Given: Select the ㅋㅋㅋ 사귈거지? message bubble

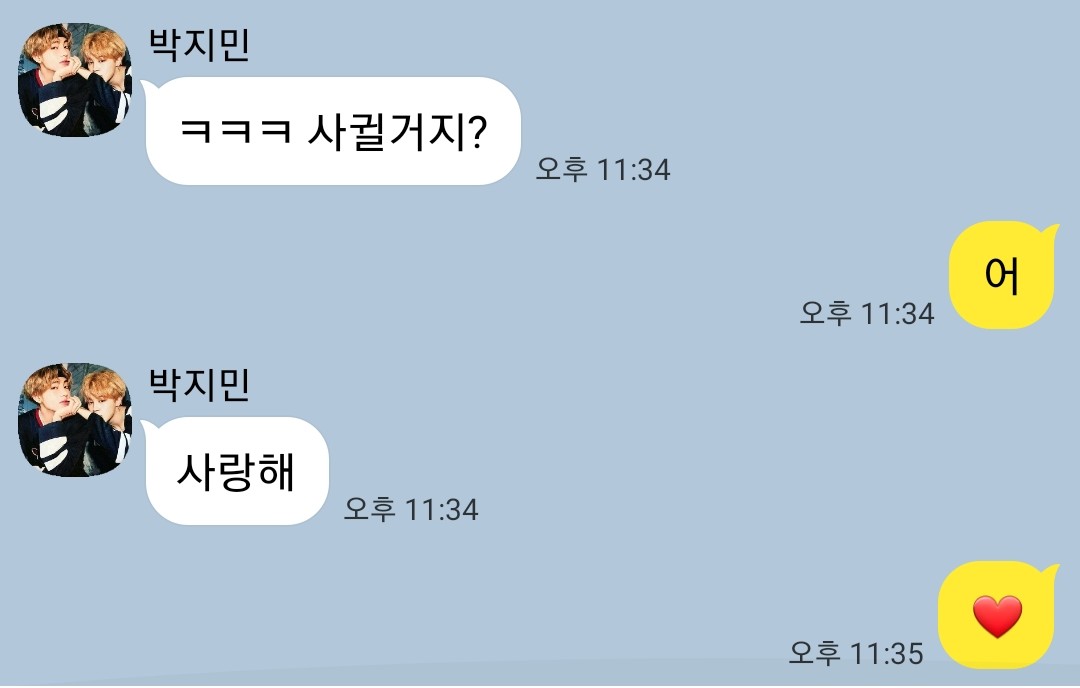Looking at the screenshot, I should pyautogui.click(x=331, y=131).
